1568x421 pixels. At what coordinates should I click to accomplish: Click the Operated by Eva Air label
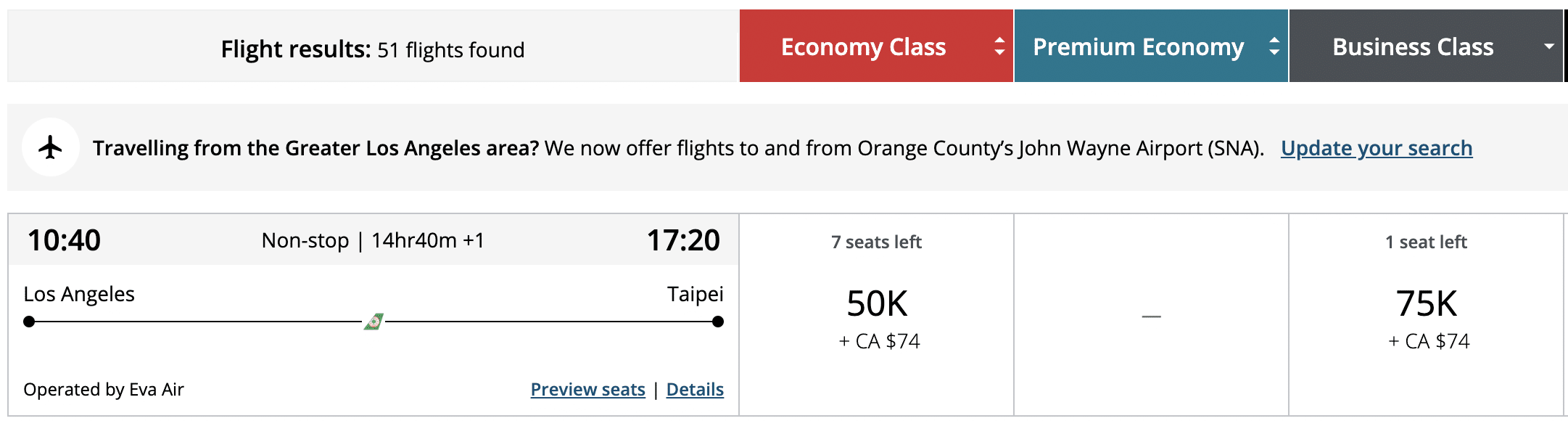104,390
